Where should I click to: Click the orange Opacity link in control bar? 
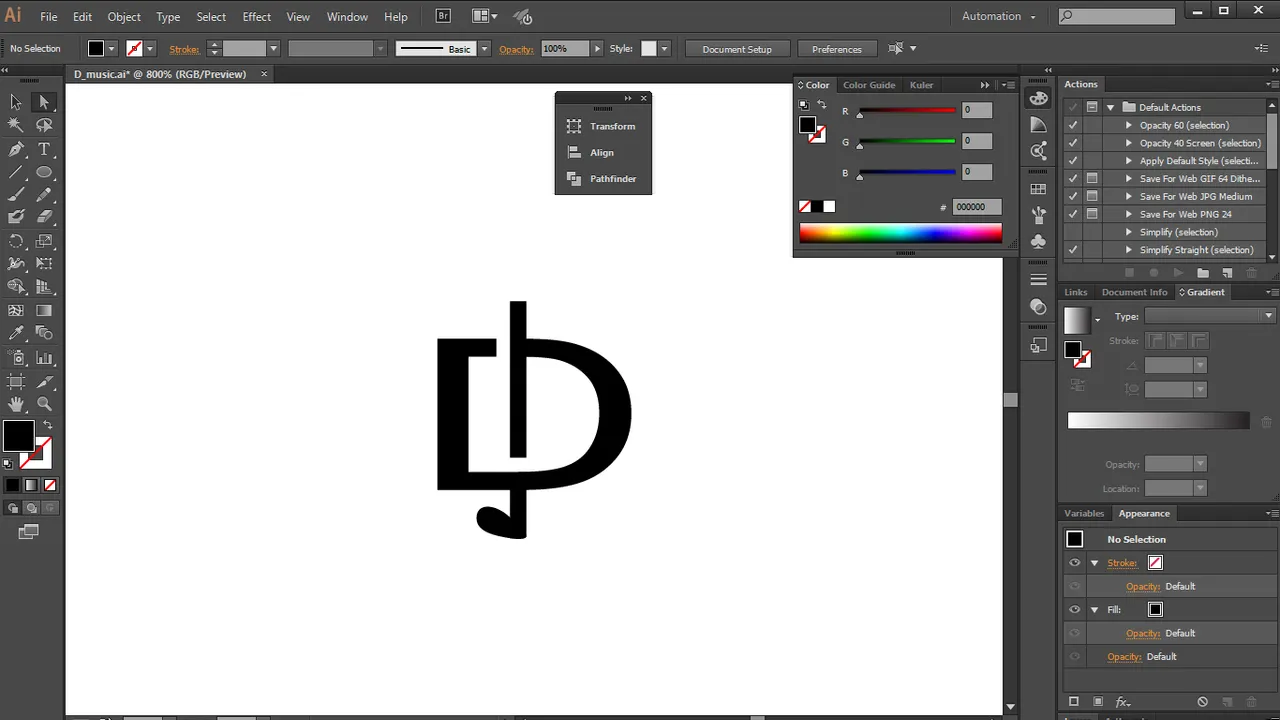pyautogui.click(x=516, y=49)
